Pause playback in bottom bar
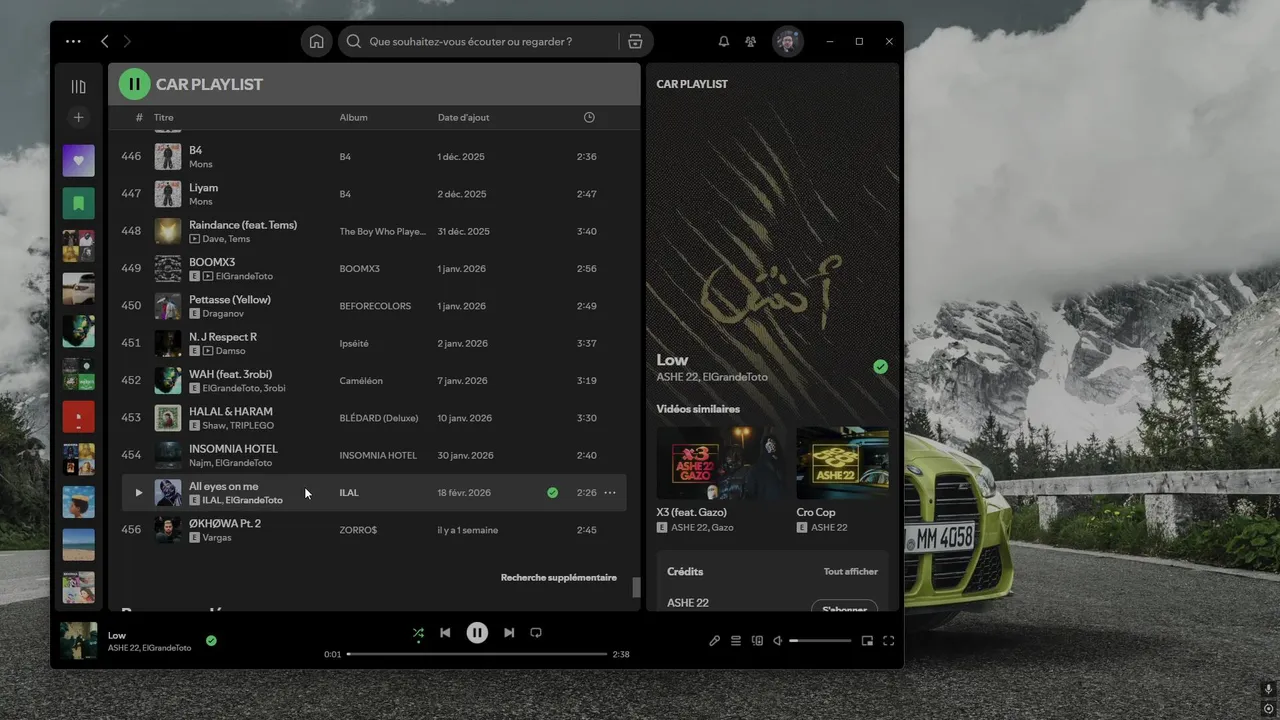 (477, 633)
